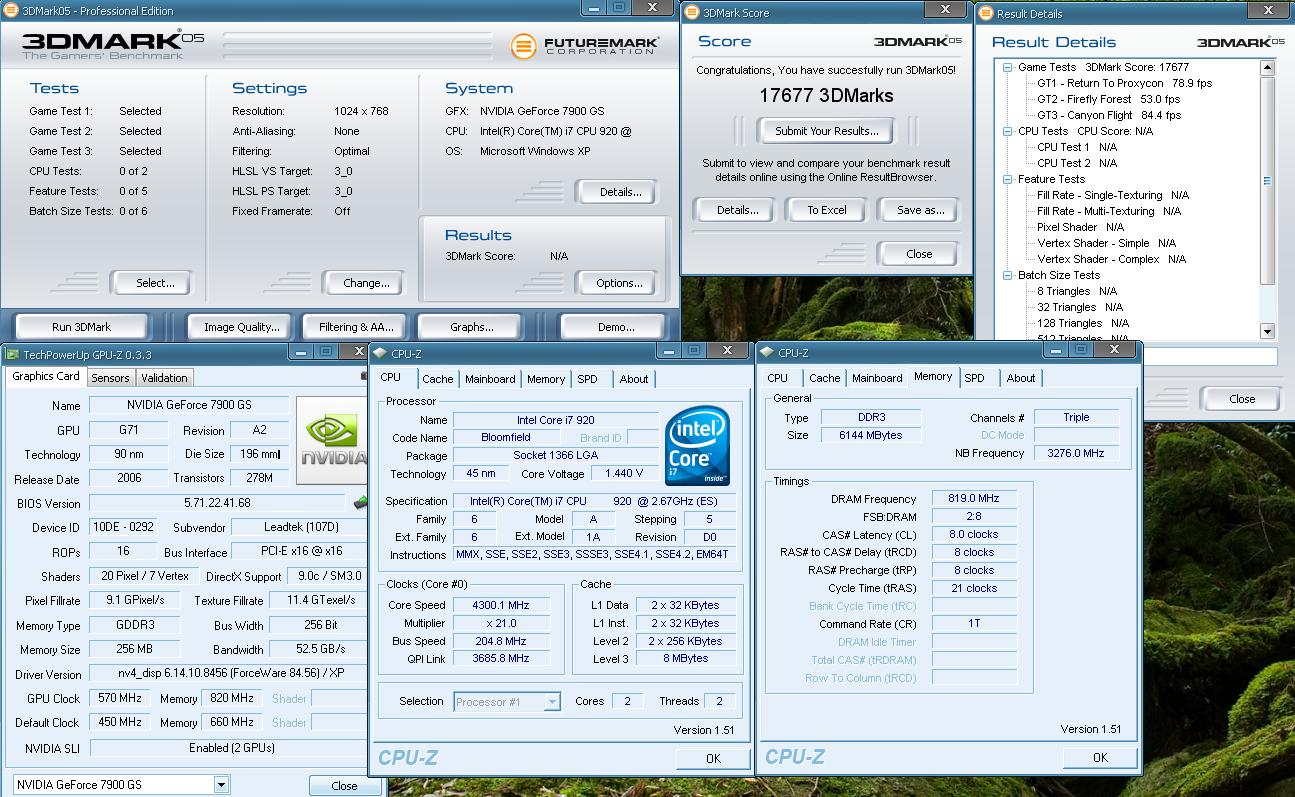1295x797 pixels.
Task: Click the GPU-Z title bar app icon
Action: pos(11,354)
